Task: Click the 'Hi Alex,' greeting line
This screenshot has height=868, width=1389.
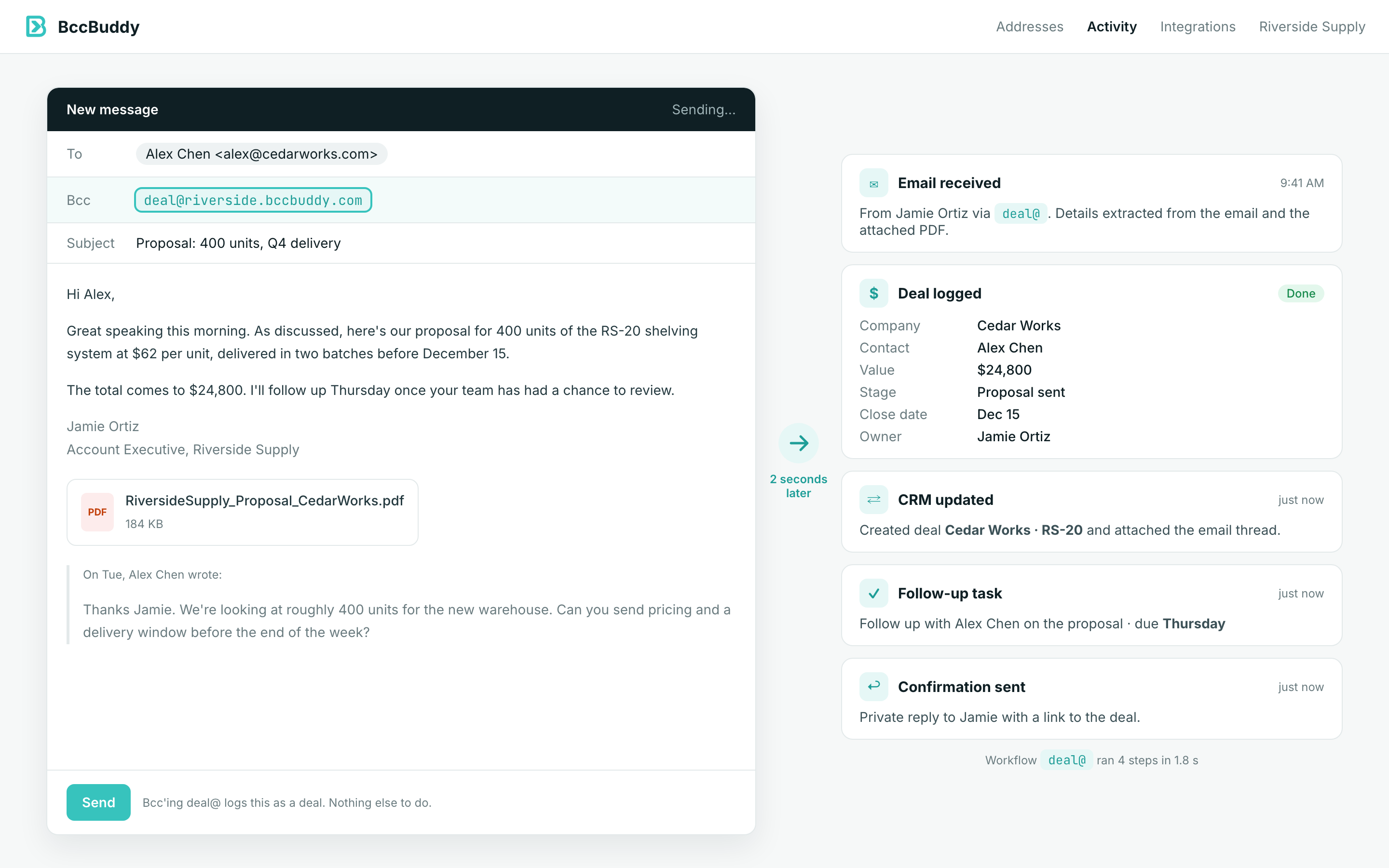Action: [91, 295]
